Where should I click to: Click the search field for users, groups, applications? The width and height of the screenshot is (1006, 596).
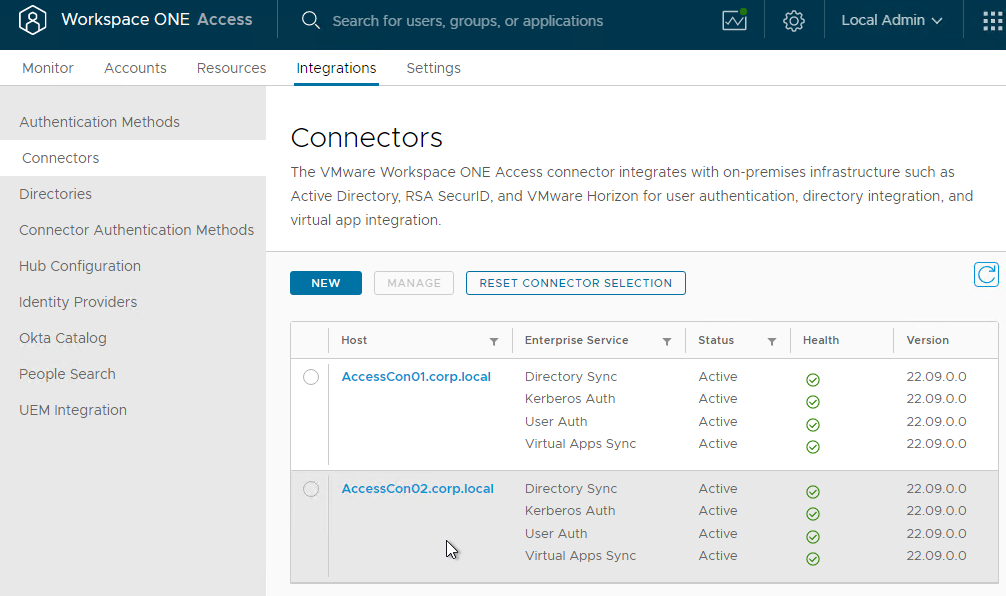pyautogui.click(x=468, y=21)
